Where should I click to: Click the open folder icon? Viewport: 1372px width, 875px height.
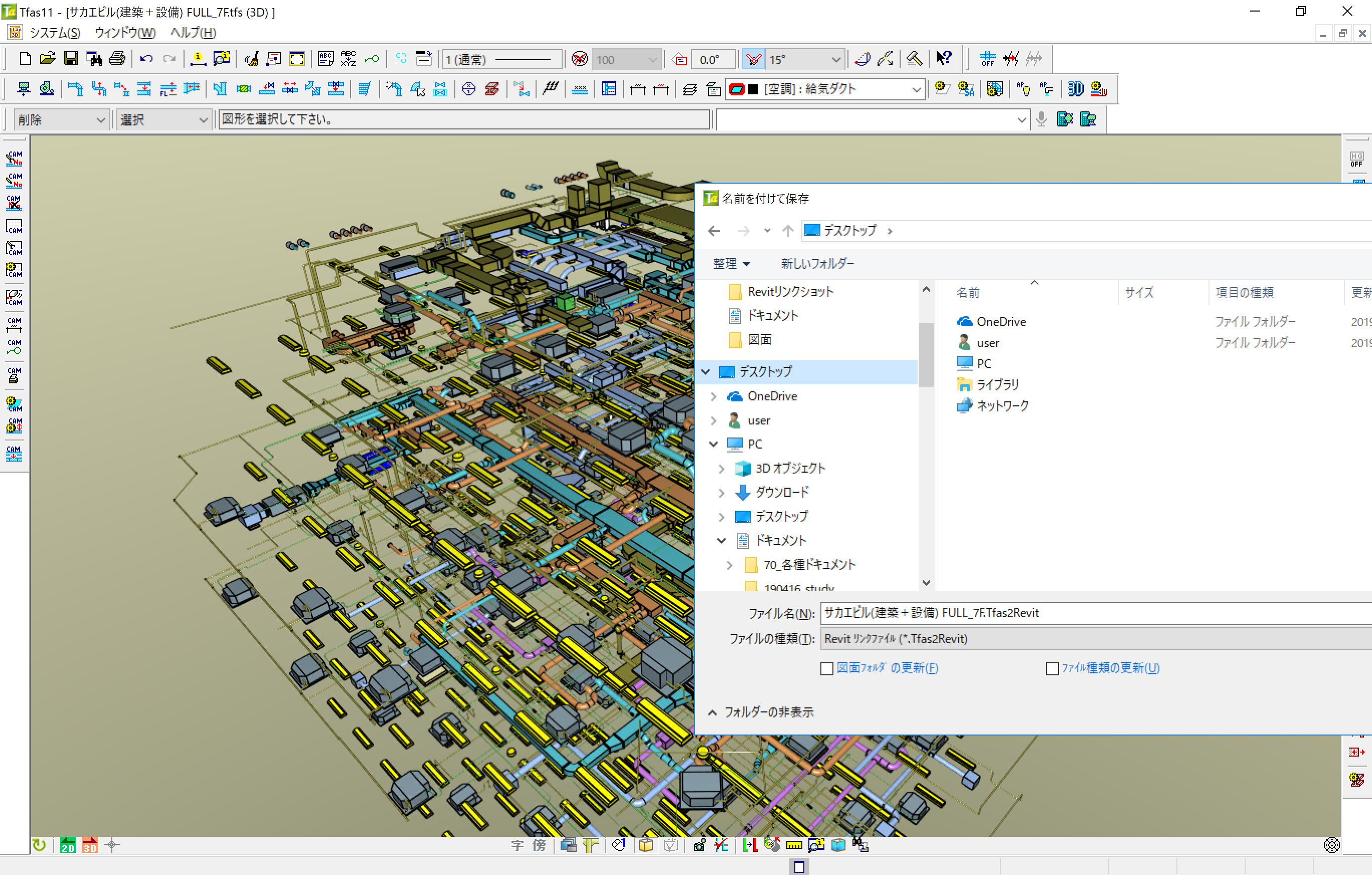click(48, 59)
